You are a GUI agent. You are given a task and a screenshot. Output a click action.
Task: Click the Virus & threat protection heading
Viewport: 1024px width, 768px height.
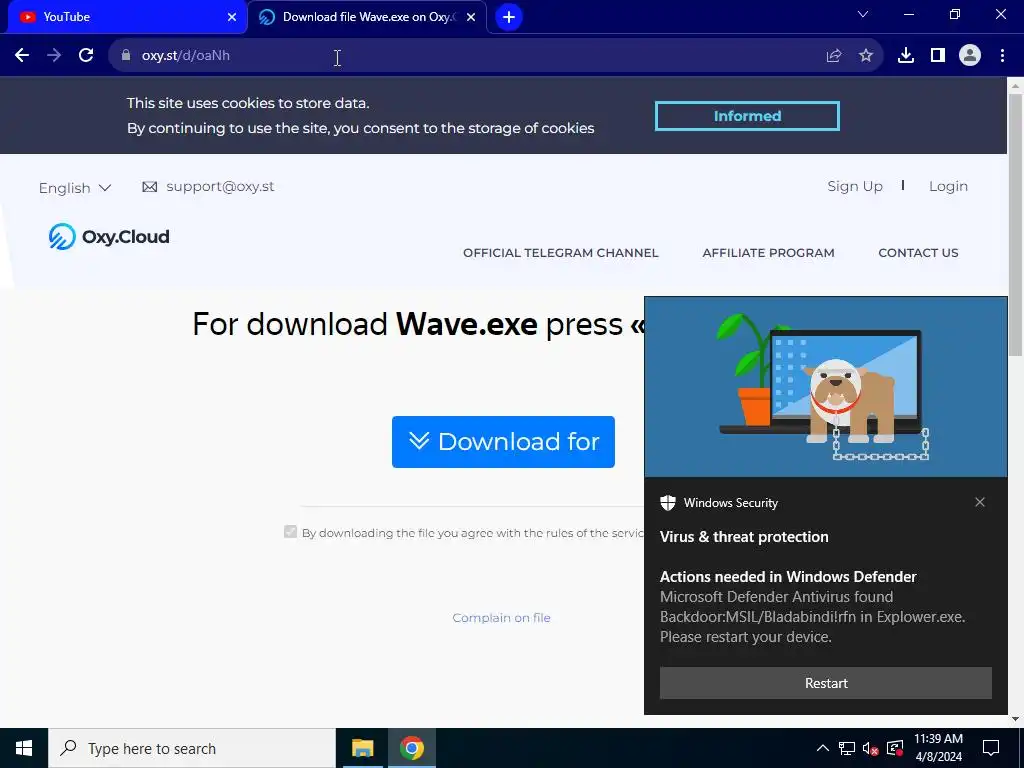[x=744, y=537]
